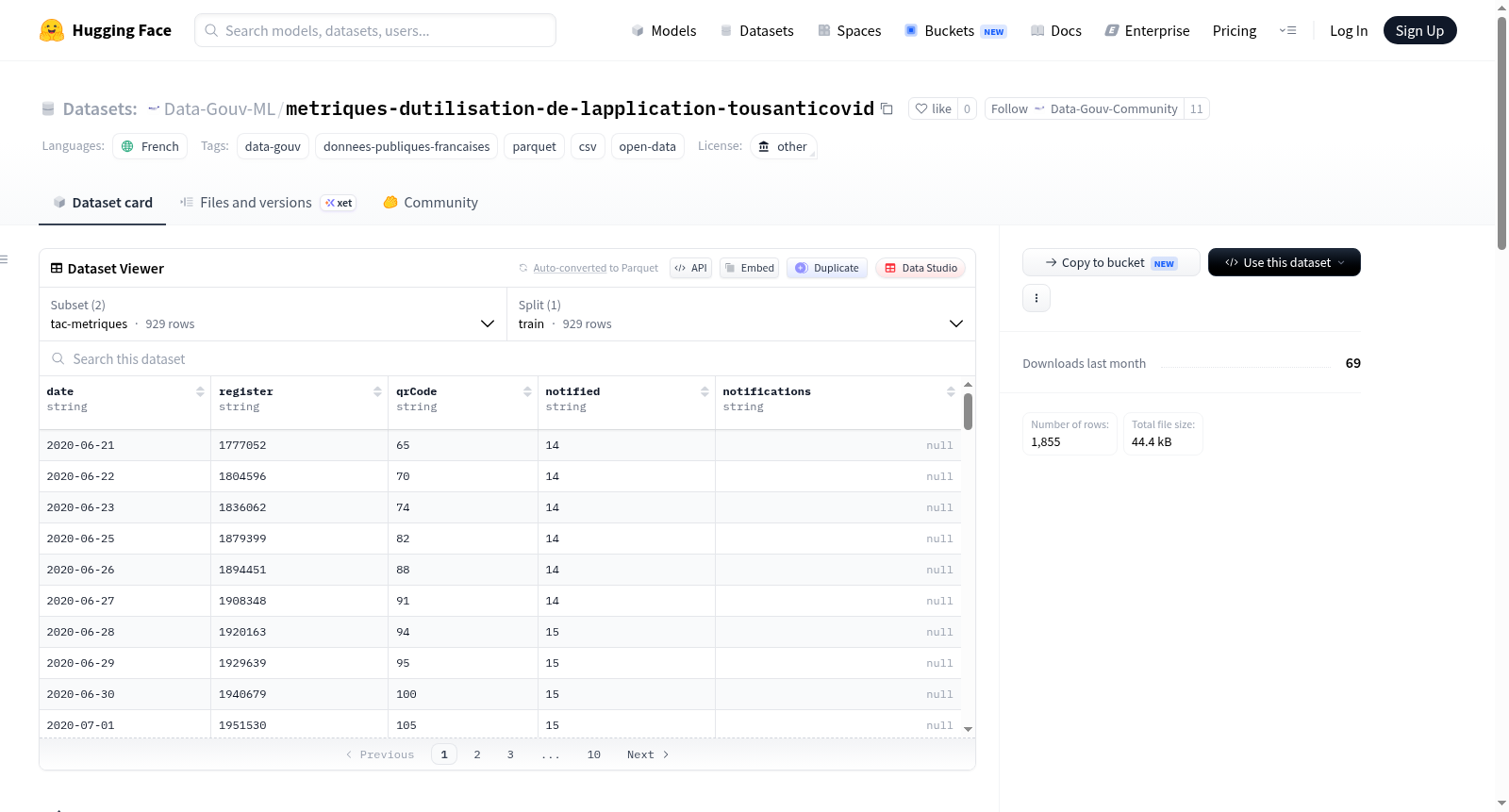The image size is (1509, 812).
Task: Click the Dataset Viewer table icon
Action: point(57,268)
